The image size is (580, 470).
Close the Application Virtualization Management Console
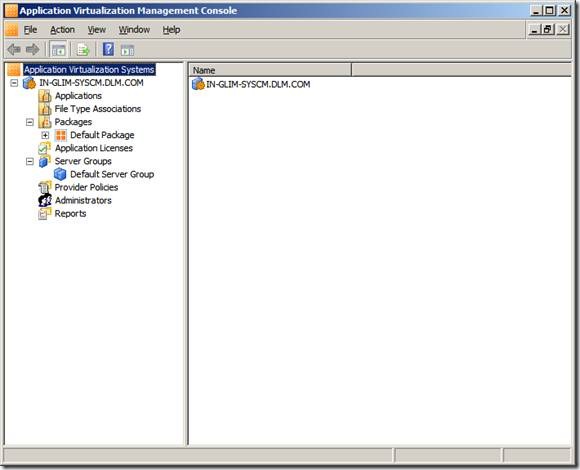coord(564,10)
